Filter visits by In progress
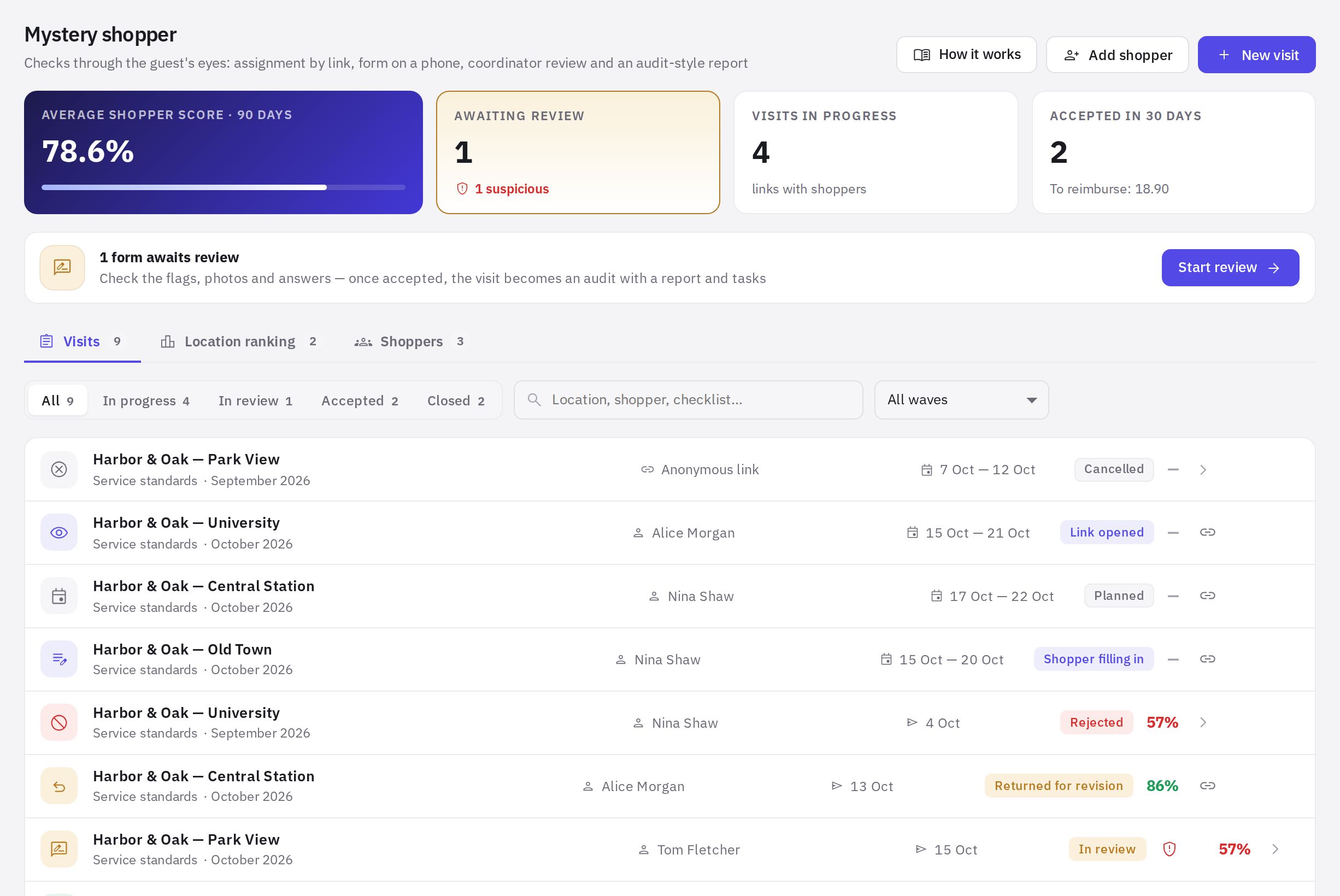 (x=146, y=400)
